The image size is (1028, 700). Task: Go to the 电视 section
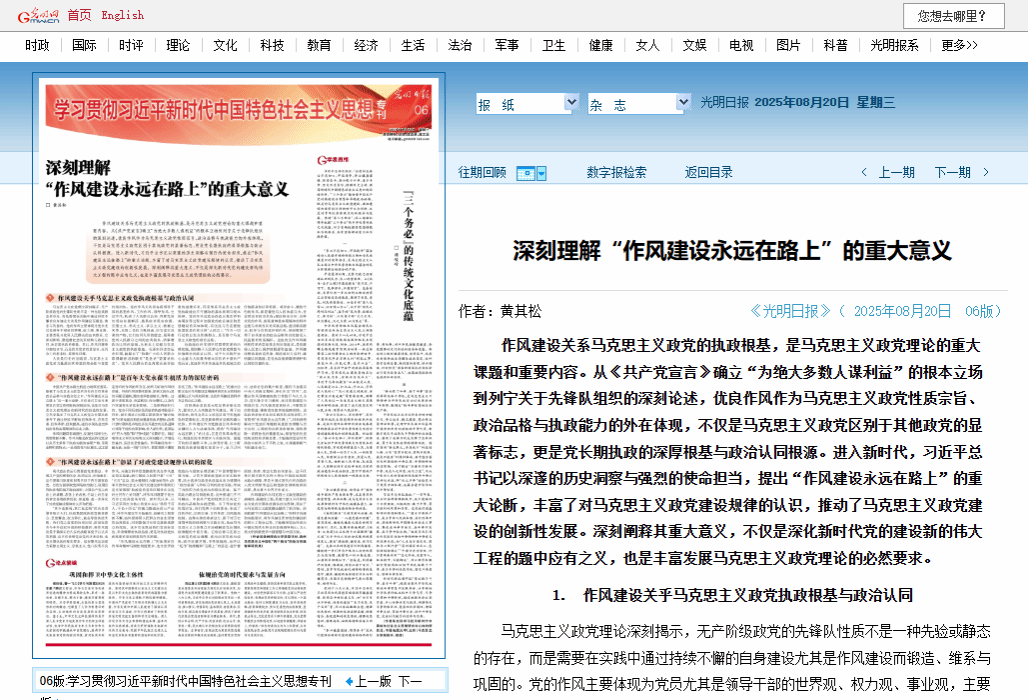click(x=741, y=45)
